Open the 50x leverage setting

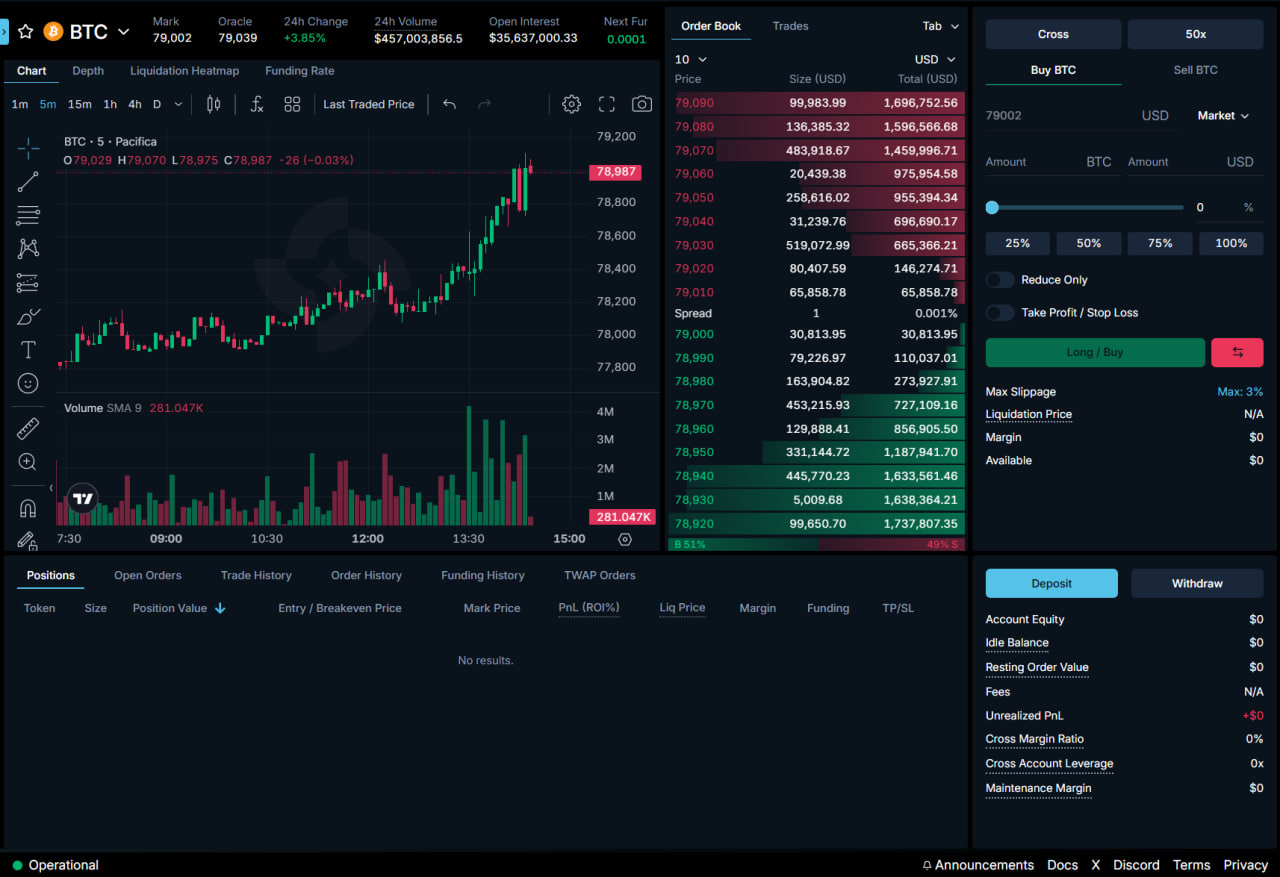tap(1196, 34)
